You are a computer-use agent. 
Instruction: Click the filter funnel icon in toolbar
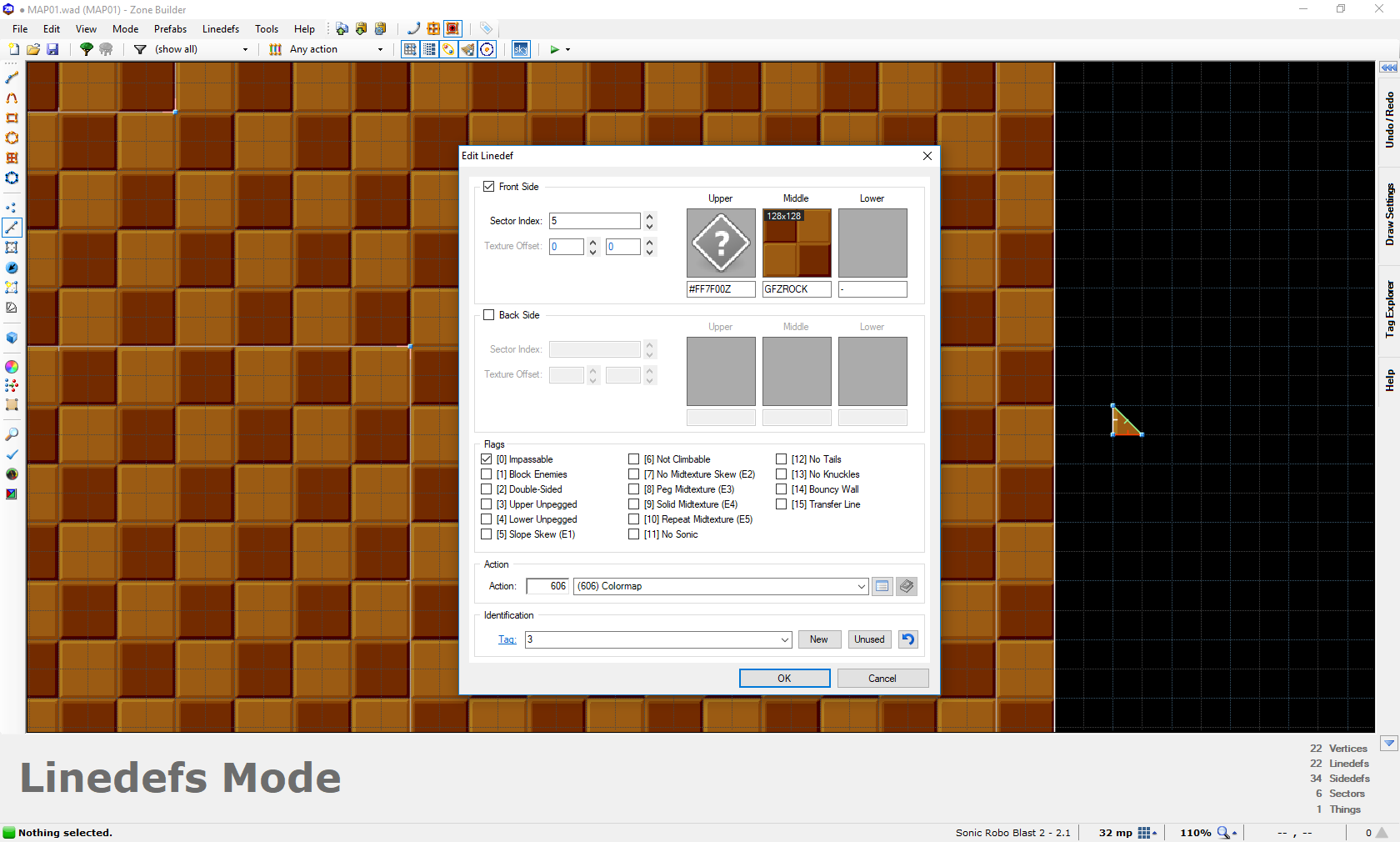pyautogui.click(x=140, y=49)
